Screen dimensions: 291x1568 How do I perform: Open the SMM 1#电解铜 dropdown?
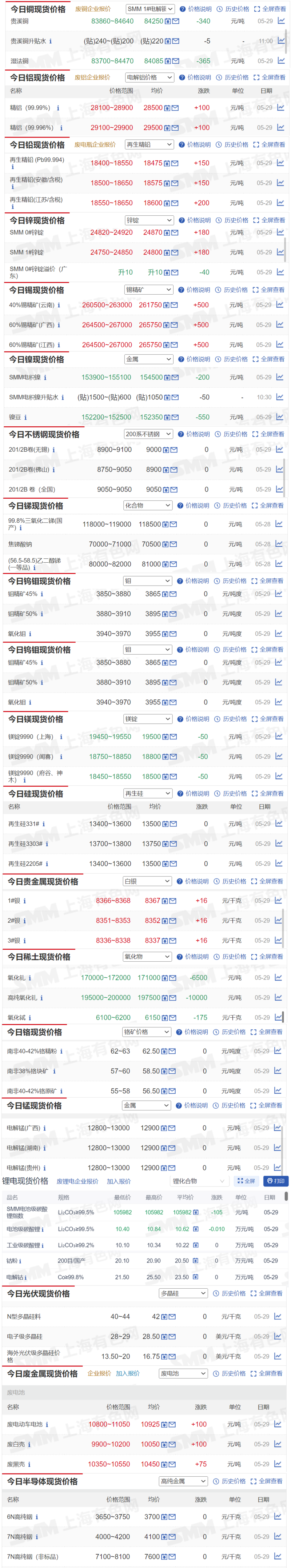click(x=150, y=9)
